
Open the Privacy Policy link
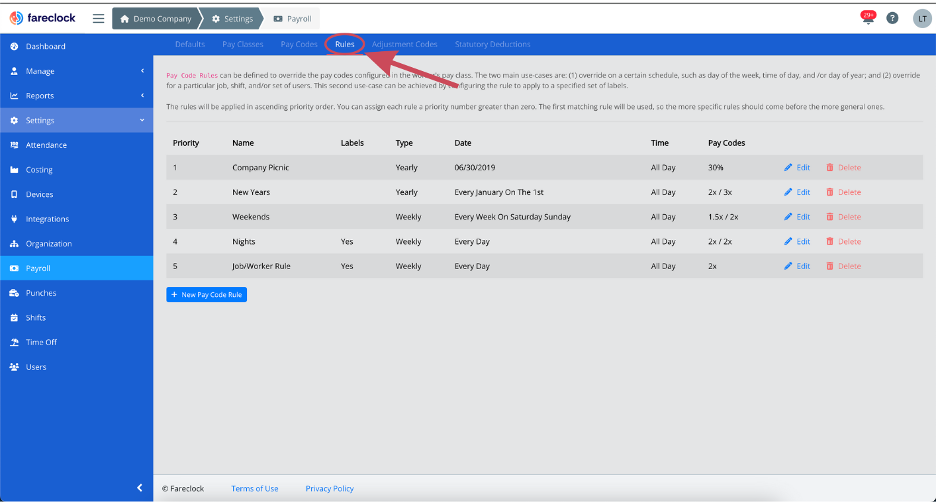(x=330, y=488)
